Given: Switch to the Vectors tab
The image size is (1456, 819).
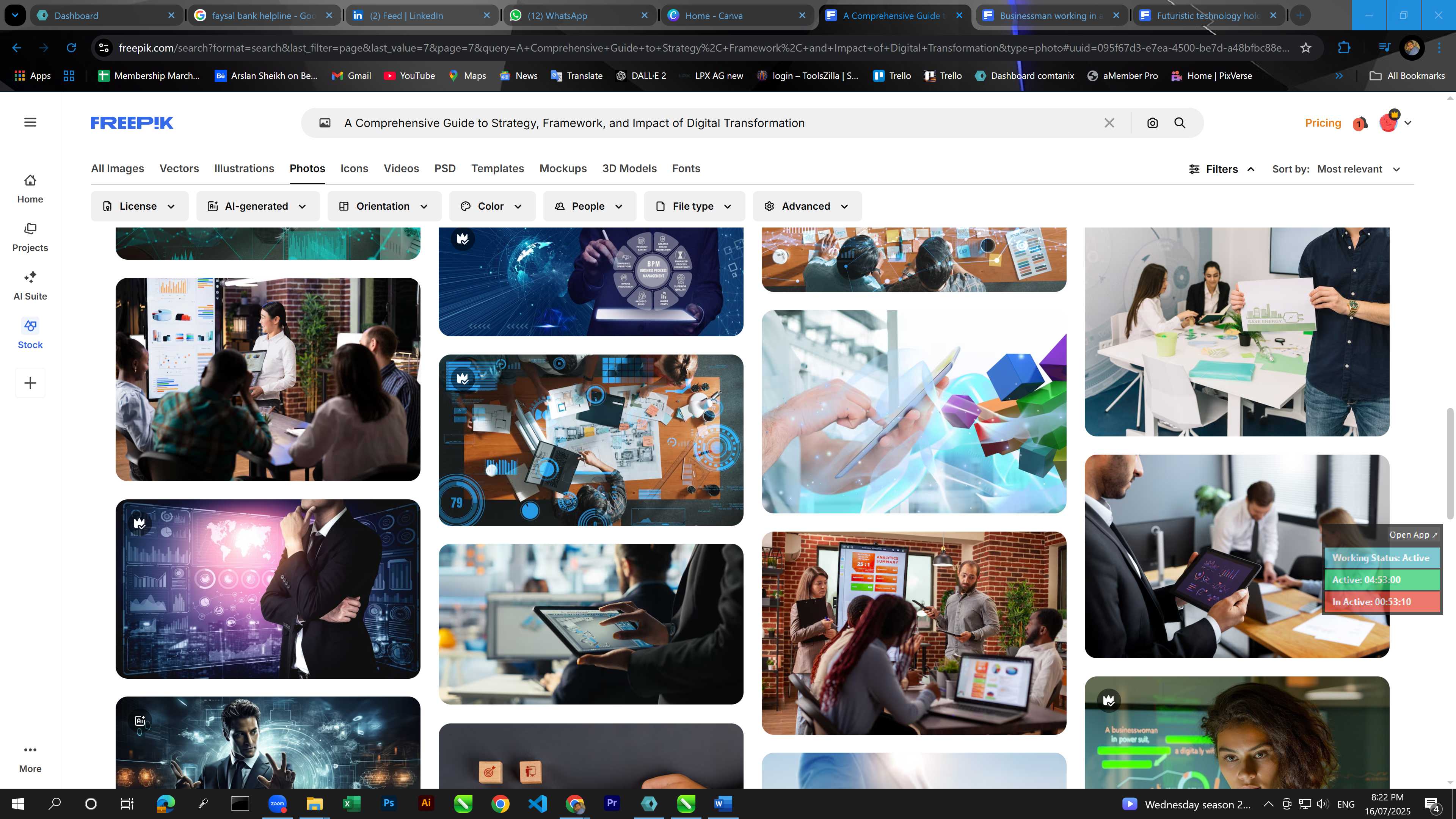Looking at the screenshot, I should (179, 168).
